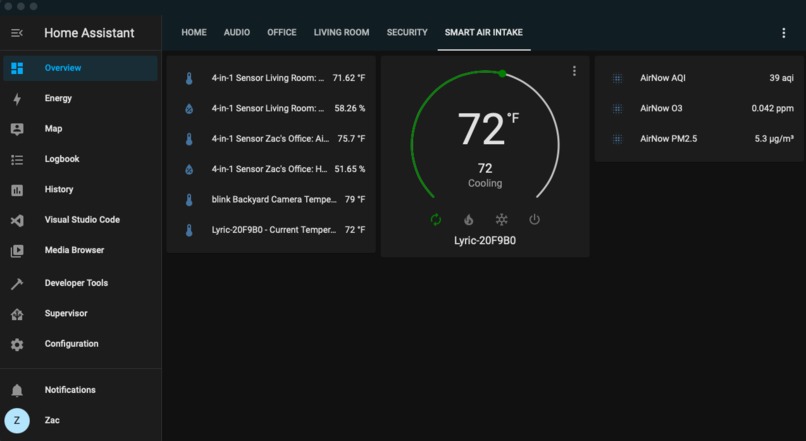Set thermostat to heat mode flame icon
806x441 pixels.
coord(468,219)
